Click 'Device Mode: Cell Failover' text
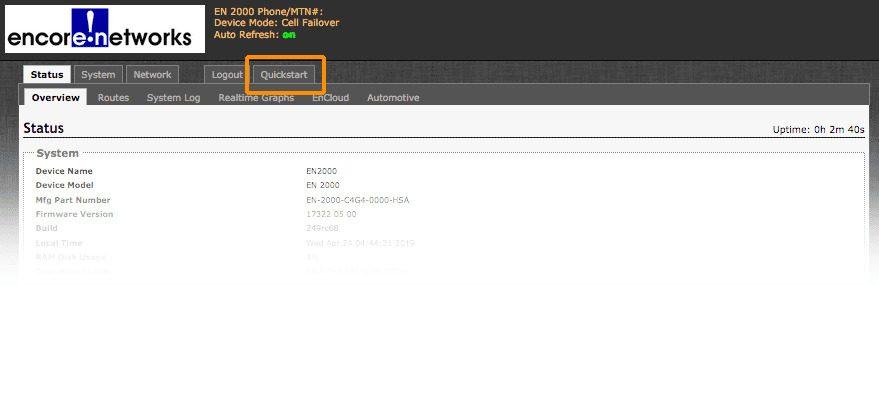This screenshot has width=879, height=395. coord(276,23)
